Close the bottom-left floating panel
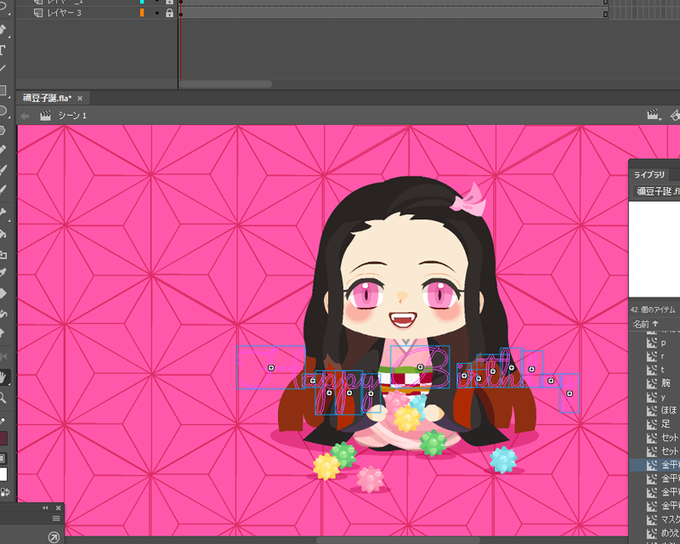680x544 pixels. click(58, 508)
